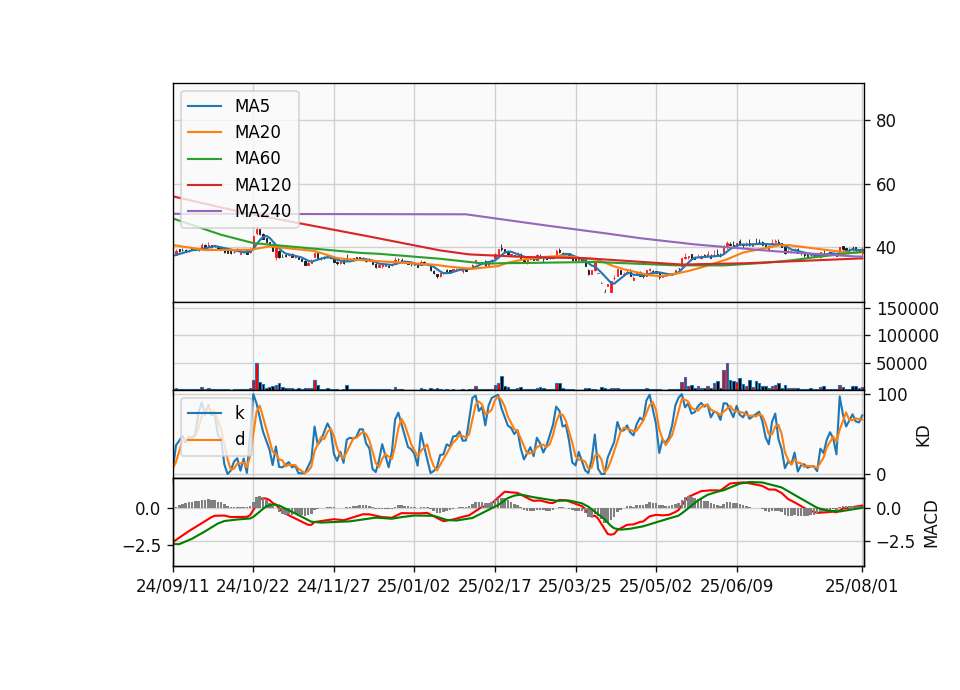The width and height of the screenshot is (960, 690).
Task: Click the 24/11/27 date axis label
Action: 334,586
